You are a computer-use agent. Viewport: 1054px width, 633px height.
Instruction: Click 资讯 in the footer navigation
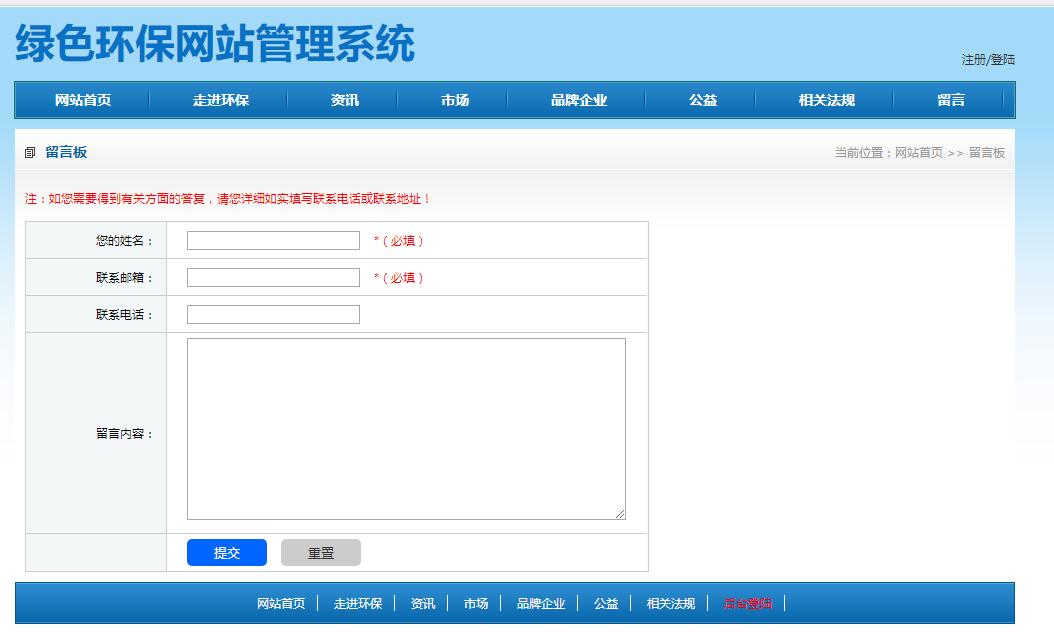click(423, 603)
